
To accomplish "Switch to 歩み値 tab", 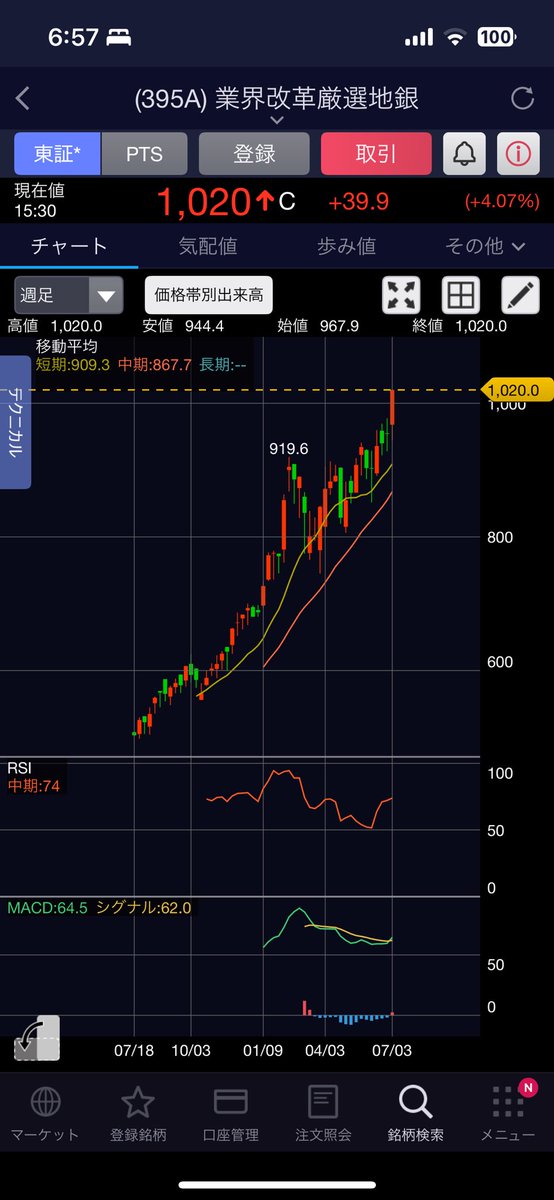I will (x=346, y=245).
